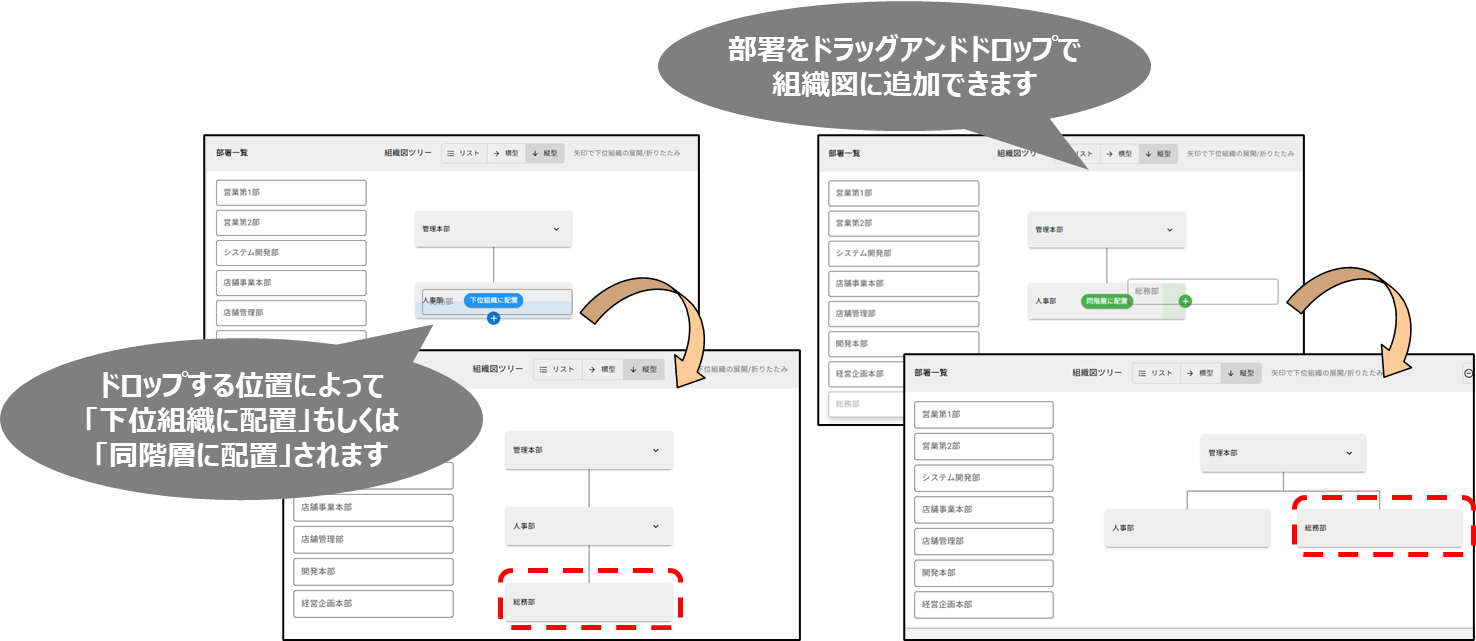
Task: Toggle 縦型 view in the 下位組織に配置 panel
Action: pos(545,154)
